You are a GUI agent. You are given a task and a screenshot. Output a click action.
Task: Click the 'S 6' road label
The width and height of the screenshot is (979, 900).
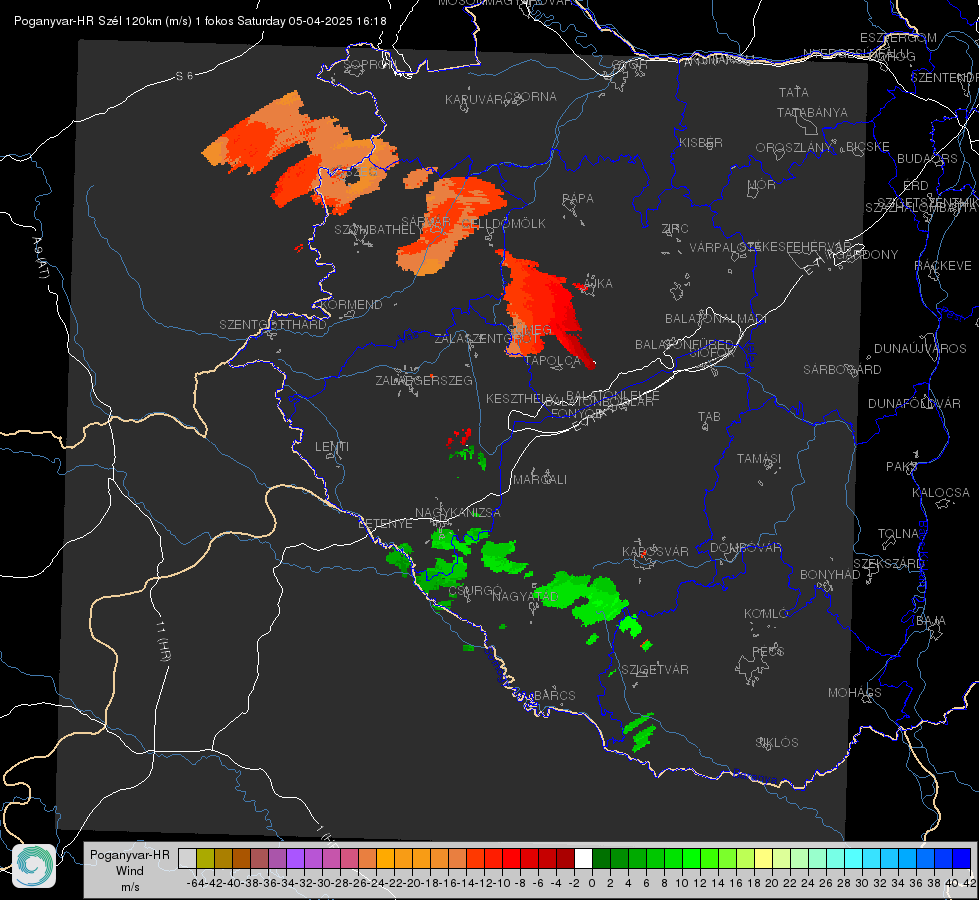184,76
